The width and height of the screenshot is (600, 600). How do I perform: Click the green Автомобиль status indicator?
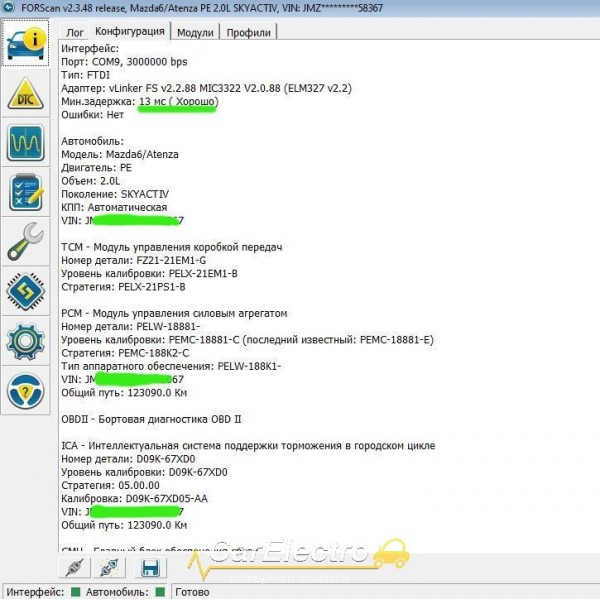point(159,591)
